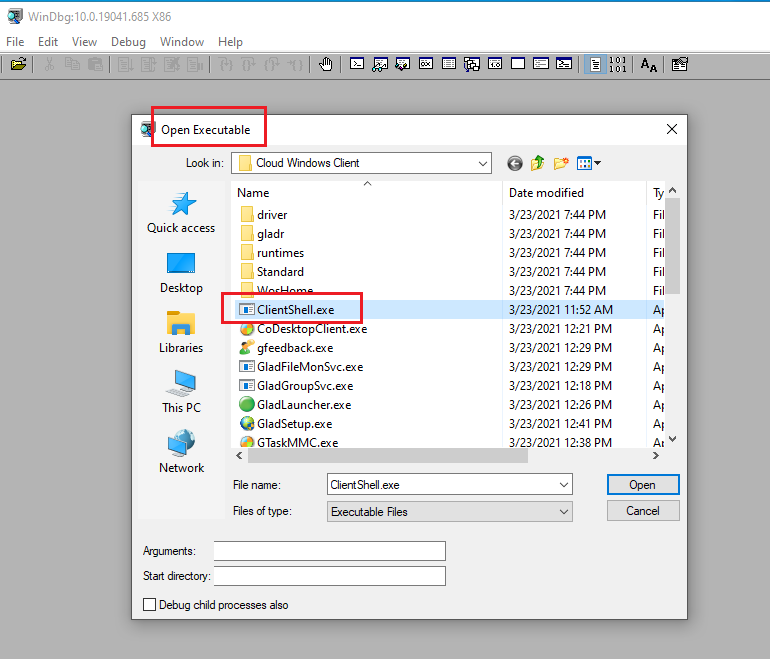
Task: Toggle Source mode on icon
Action: 595,64
